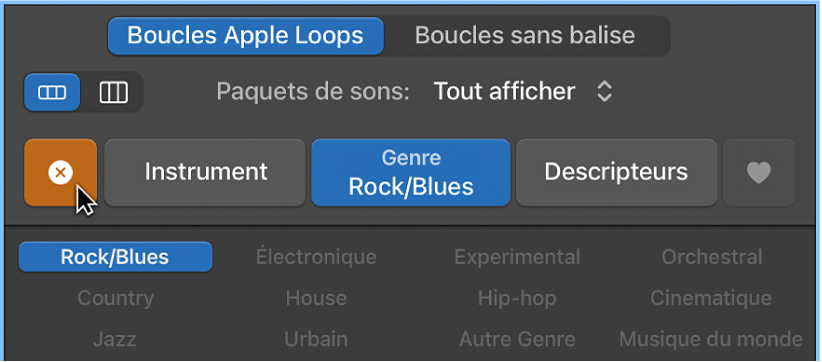Screen dimensions: 822x362
Task: Pick the Orchestral genre keyword
Action: point(711,257)
